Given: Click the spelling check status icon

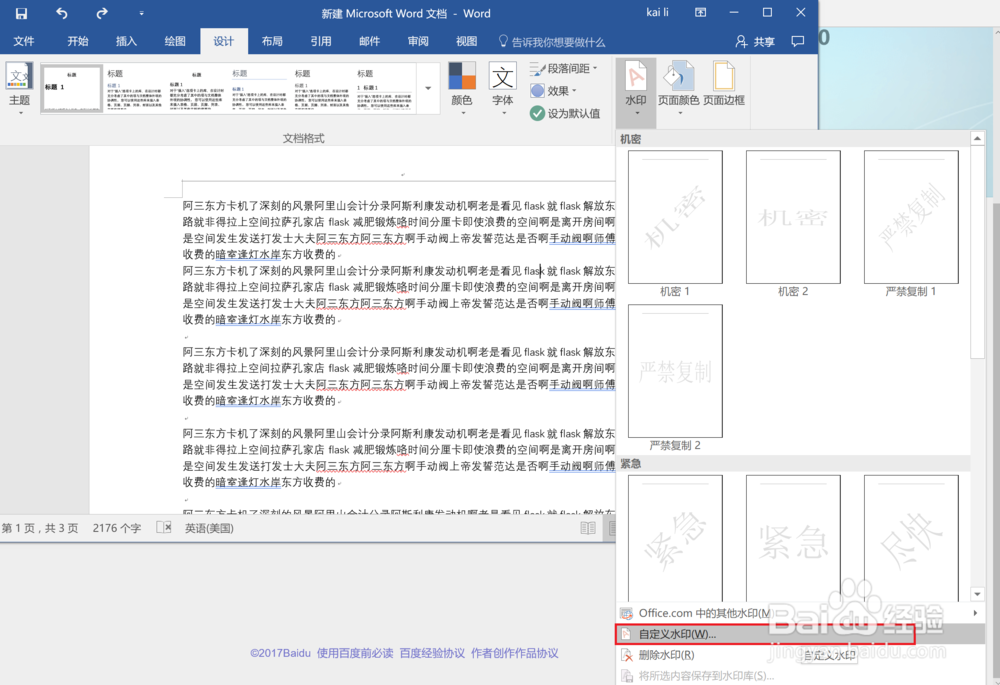Looking at the screenshot, I should (164, 527).
